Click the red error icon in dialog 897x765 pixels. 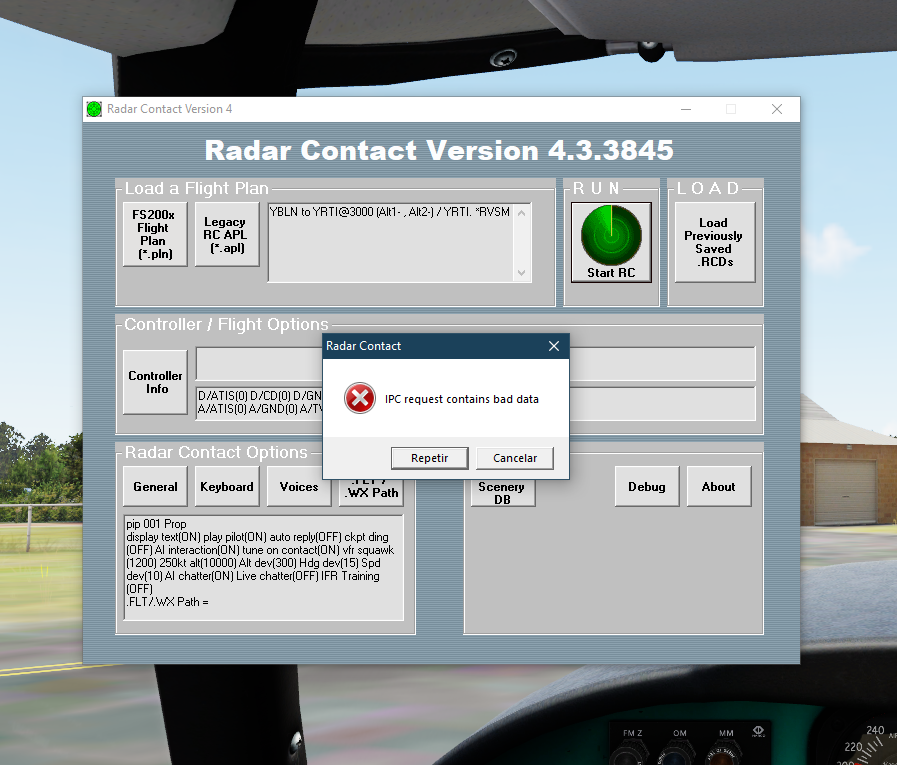(360, 398)
